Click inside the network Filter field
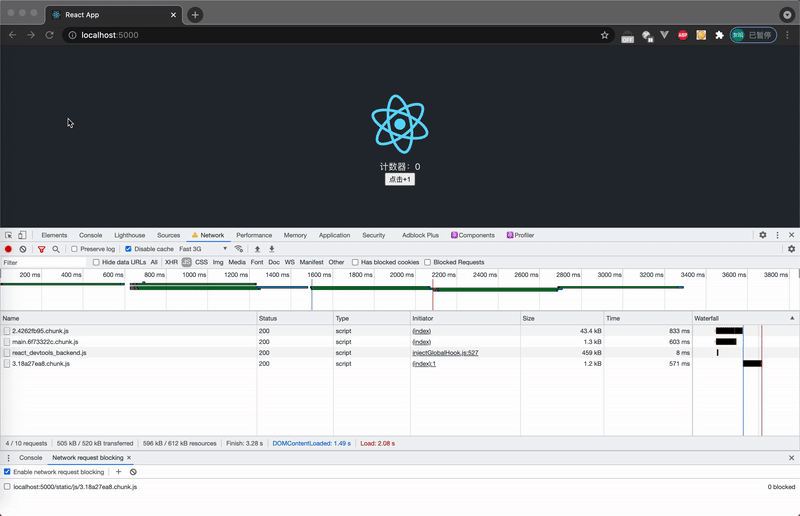 pyautogui.click(x=45, y=262)
